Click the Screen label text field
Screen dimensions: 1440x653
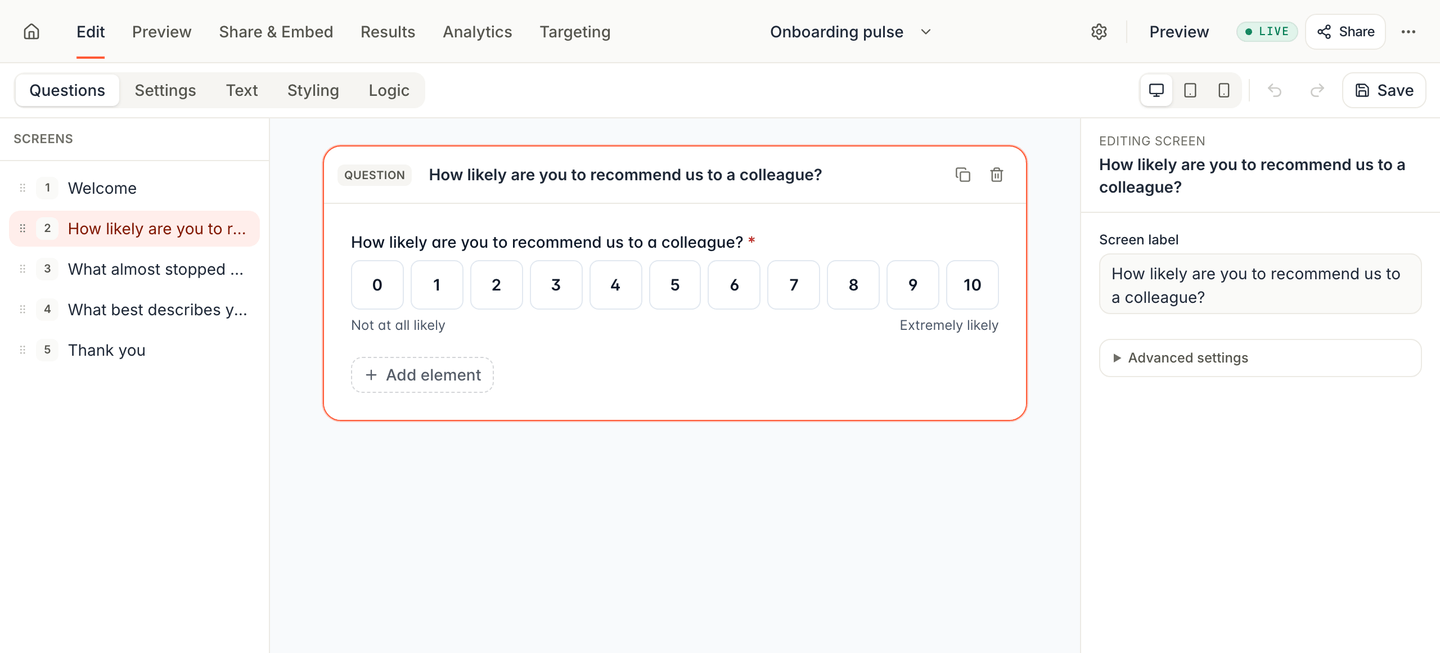[x=1260, y=284]
